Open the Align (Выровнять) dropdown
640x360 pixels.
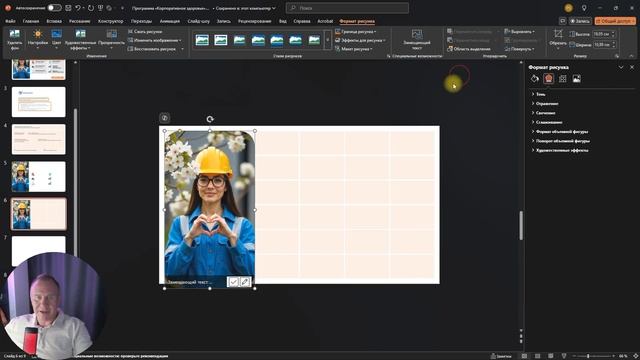click(520, 31)
